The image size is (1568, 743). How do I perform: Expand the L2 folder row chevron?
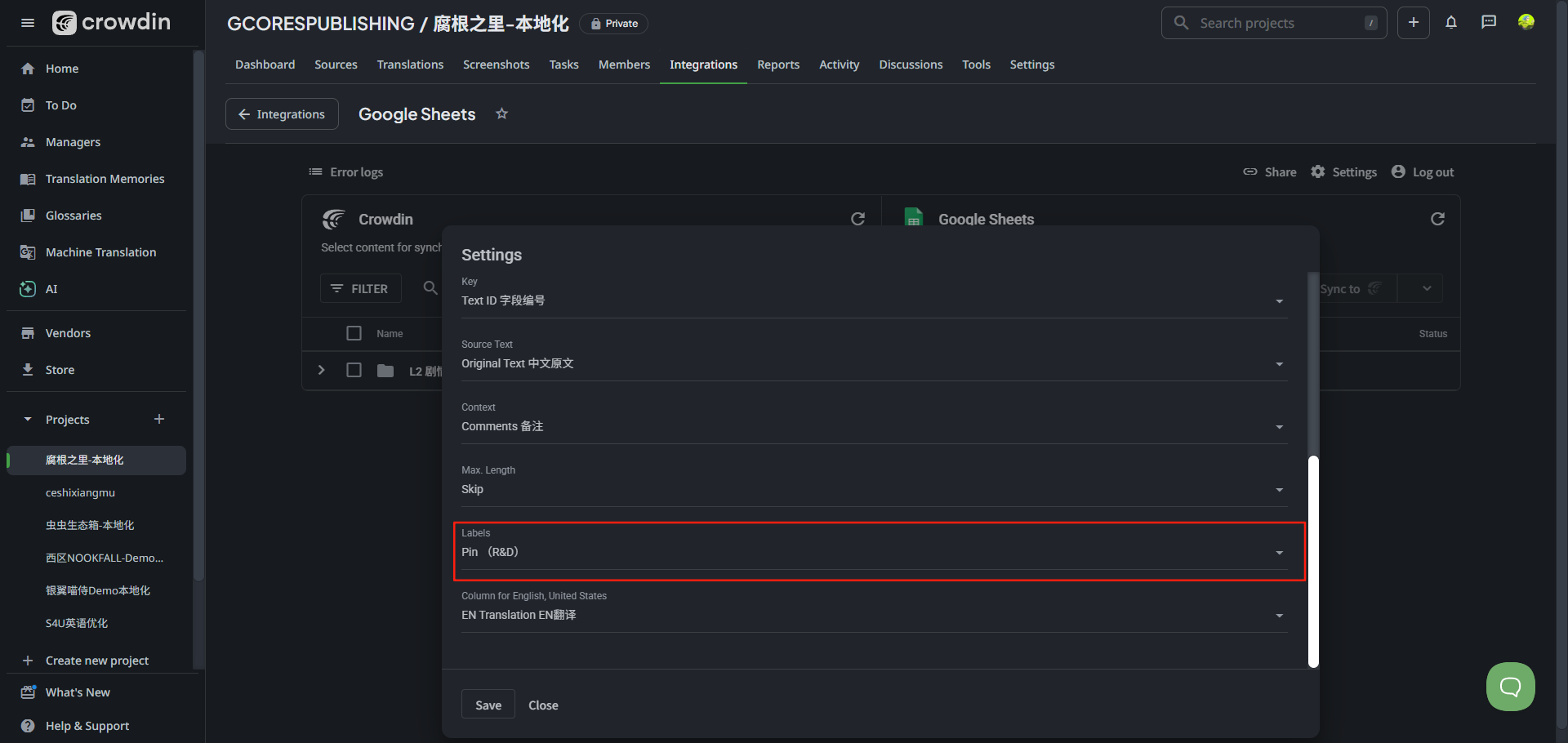[322, 371]
